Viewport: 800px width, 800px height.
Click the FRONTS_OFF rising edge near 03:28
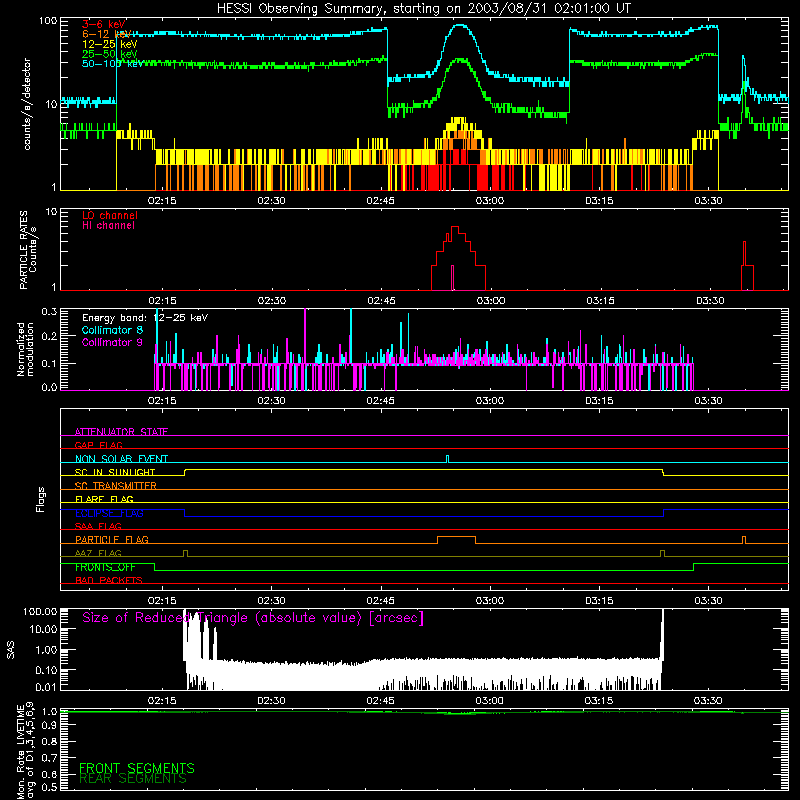click(693, 567)
